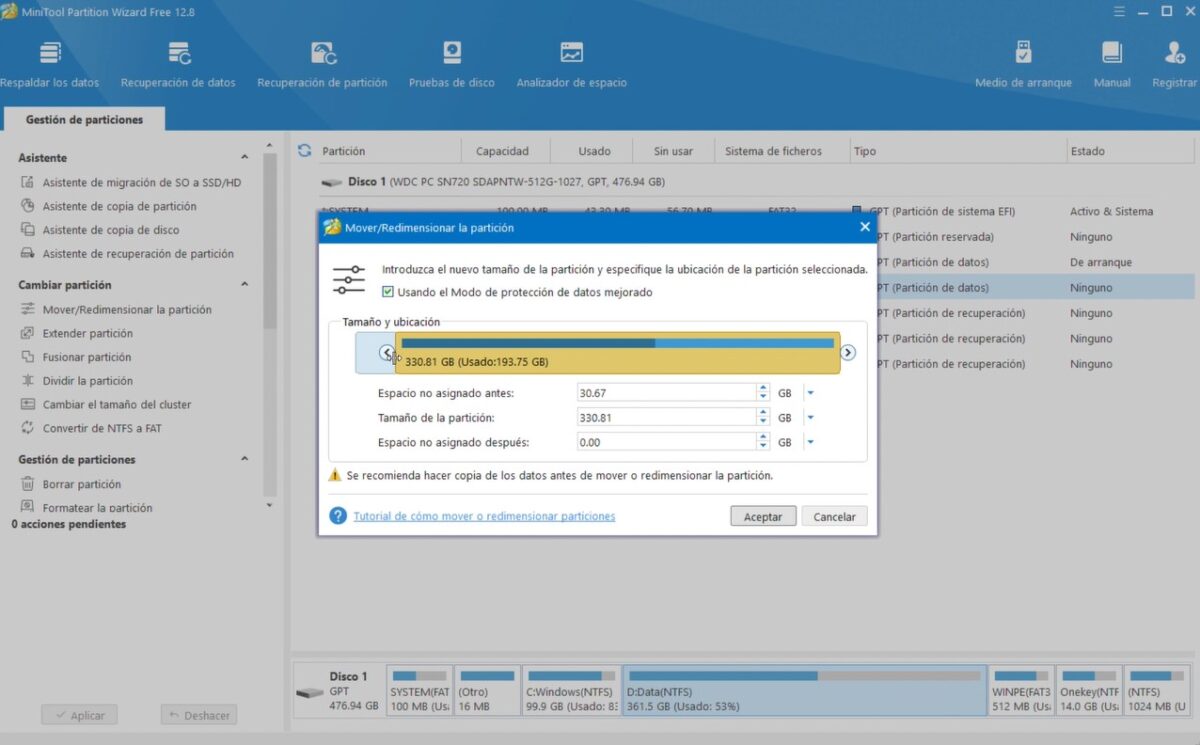Screen dimensions: 1200x745
Task: Select the Gestión de particiones tab
Action: pyautogui.click(x=84, y=120)
